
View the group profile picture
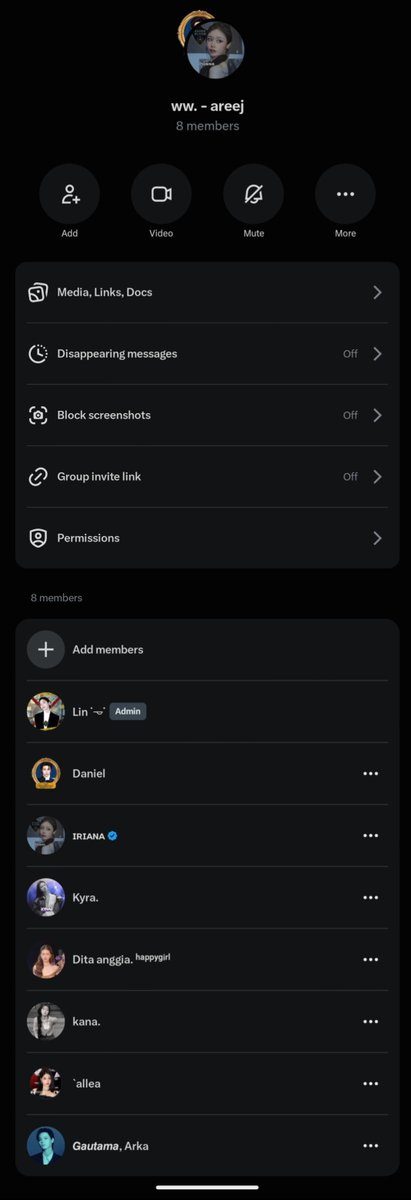[x=214, y=49]
